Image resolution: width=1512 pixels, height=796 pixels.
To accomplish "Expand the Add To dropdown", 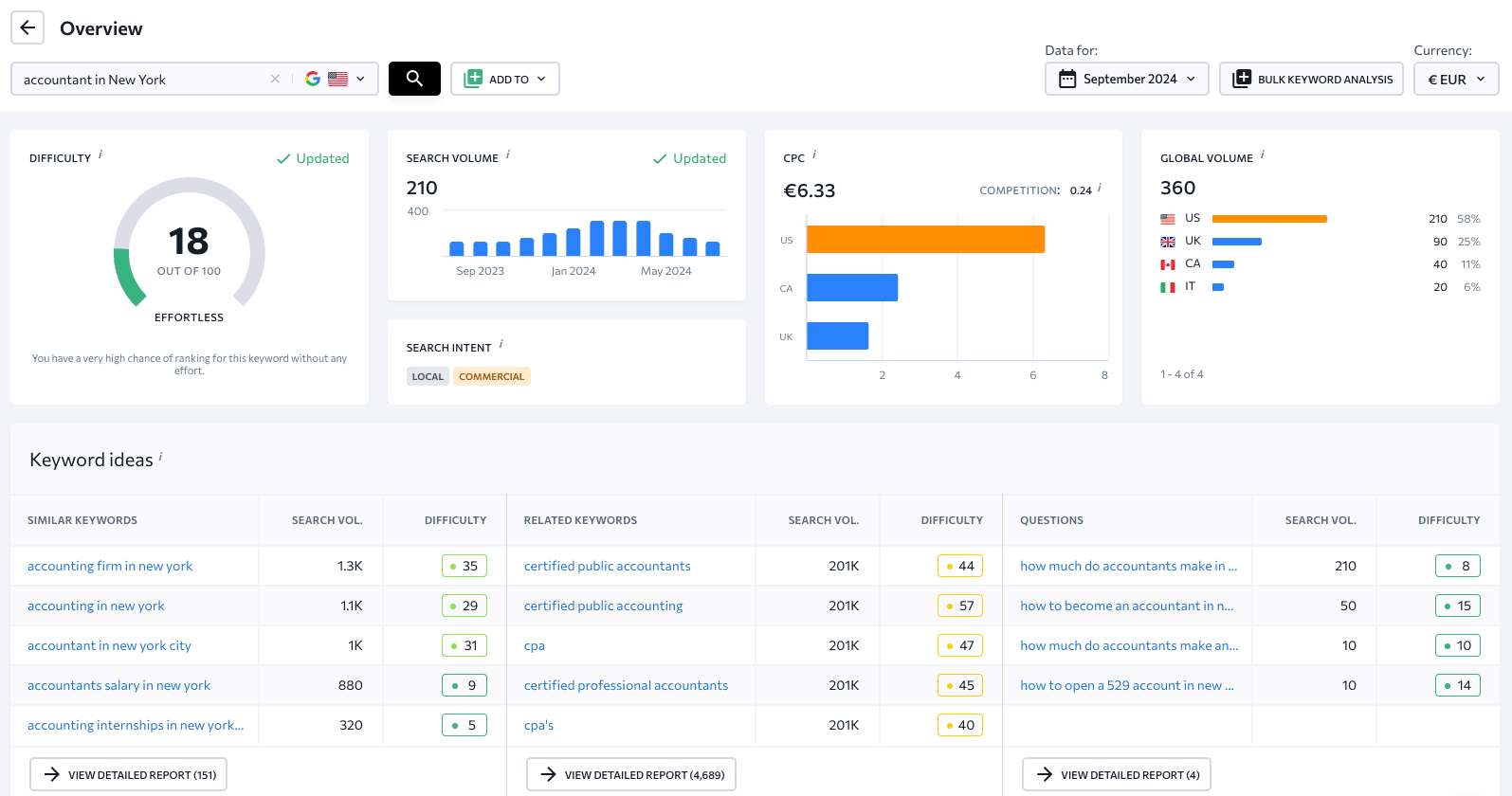I will 504,79.
